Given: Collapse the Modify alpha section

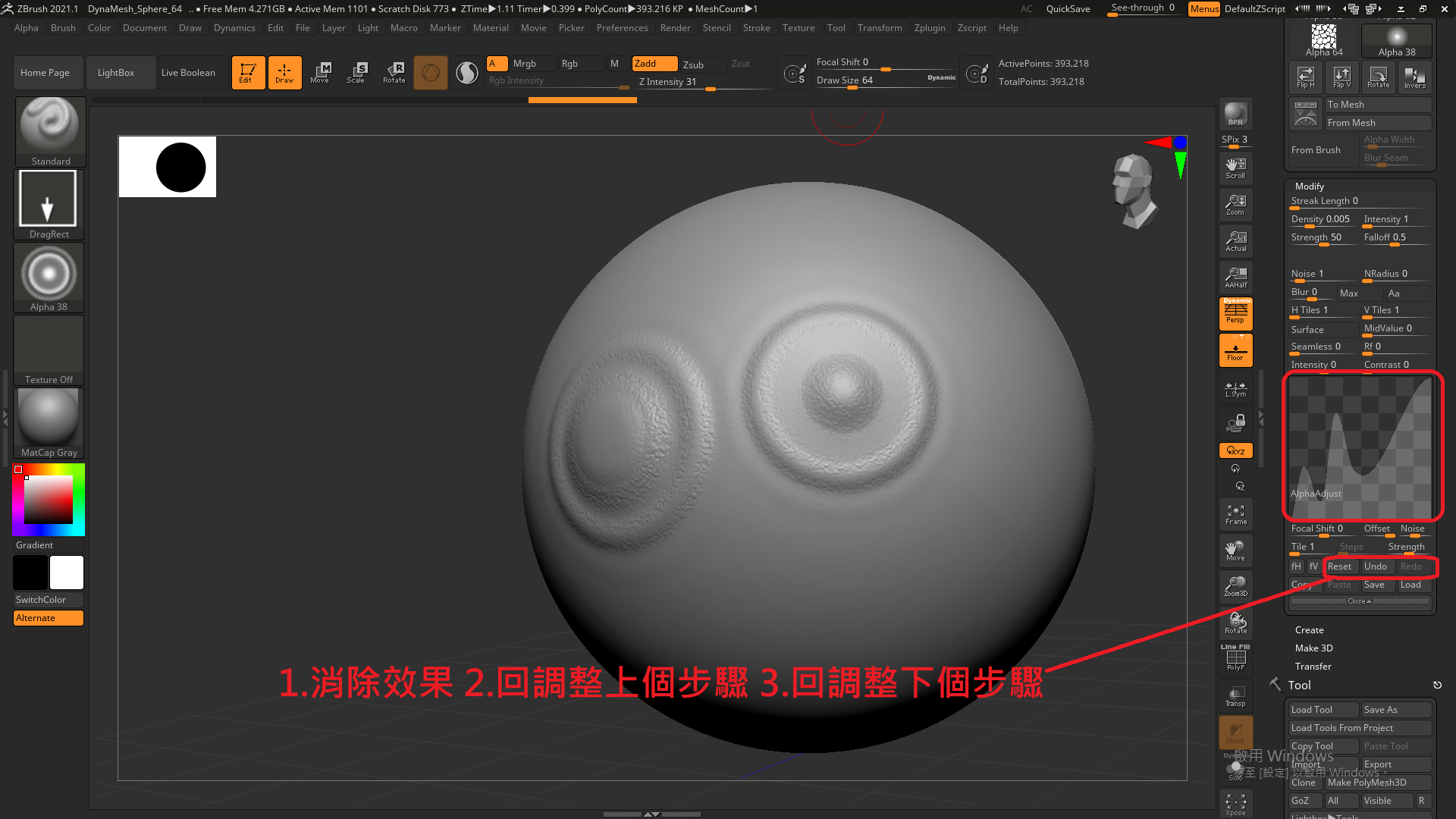Looking at the screenshot, I should 1309,186.
